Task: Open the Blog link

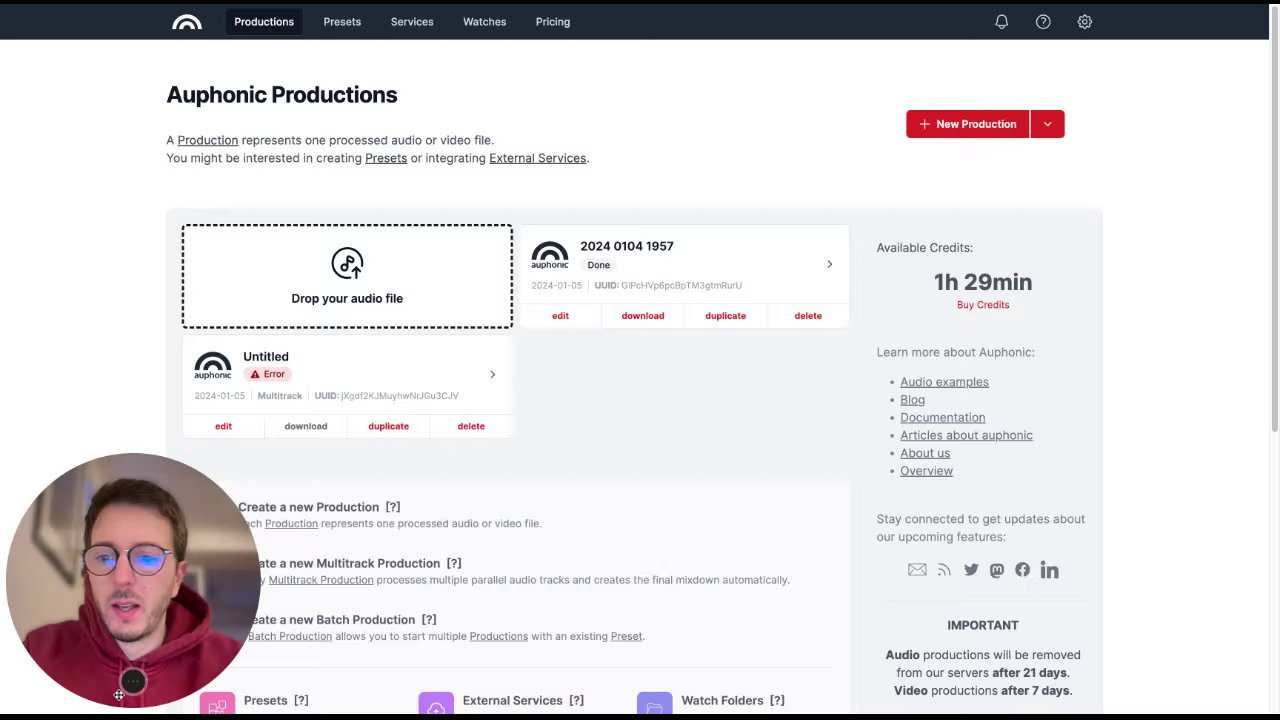Action: pyautogui.click(x=912, y=400)
